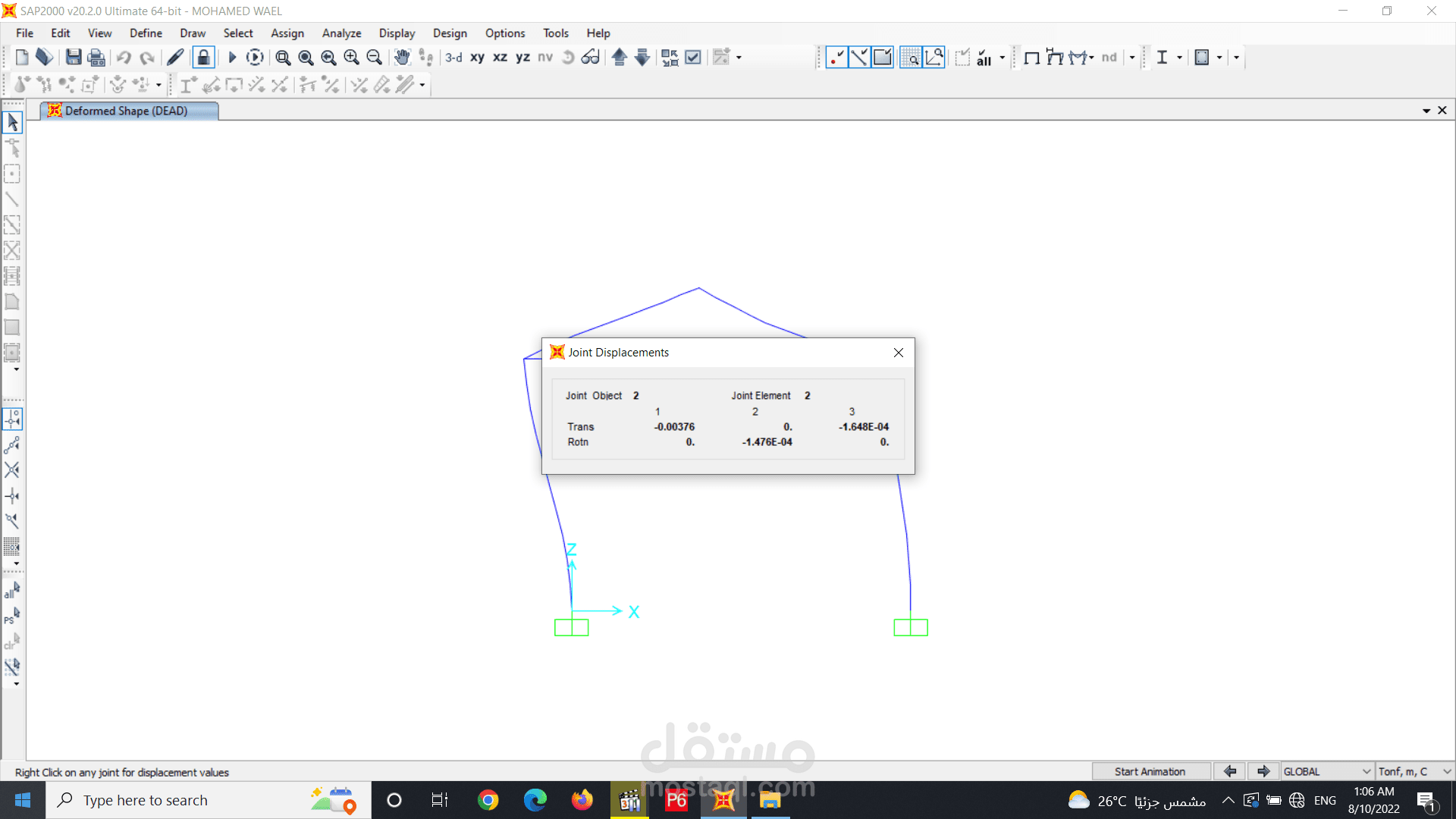This screenshot has height=819, width=1456.
Task: Expand the I-section frame dropdown arrow
Action: pos(1179,58)
